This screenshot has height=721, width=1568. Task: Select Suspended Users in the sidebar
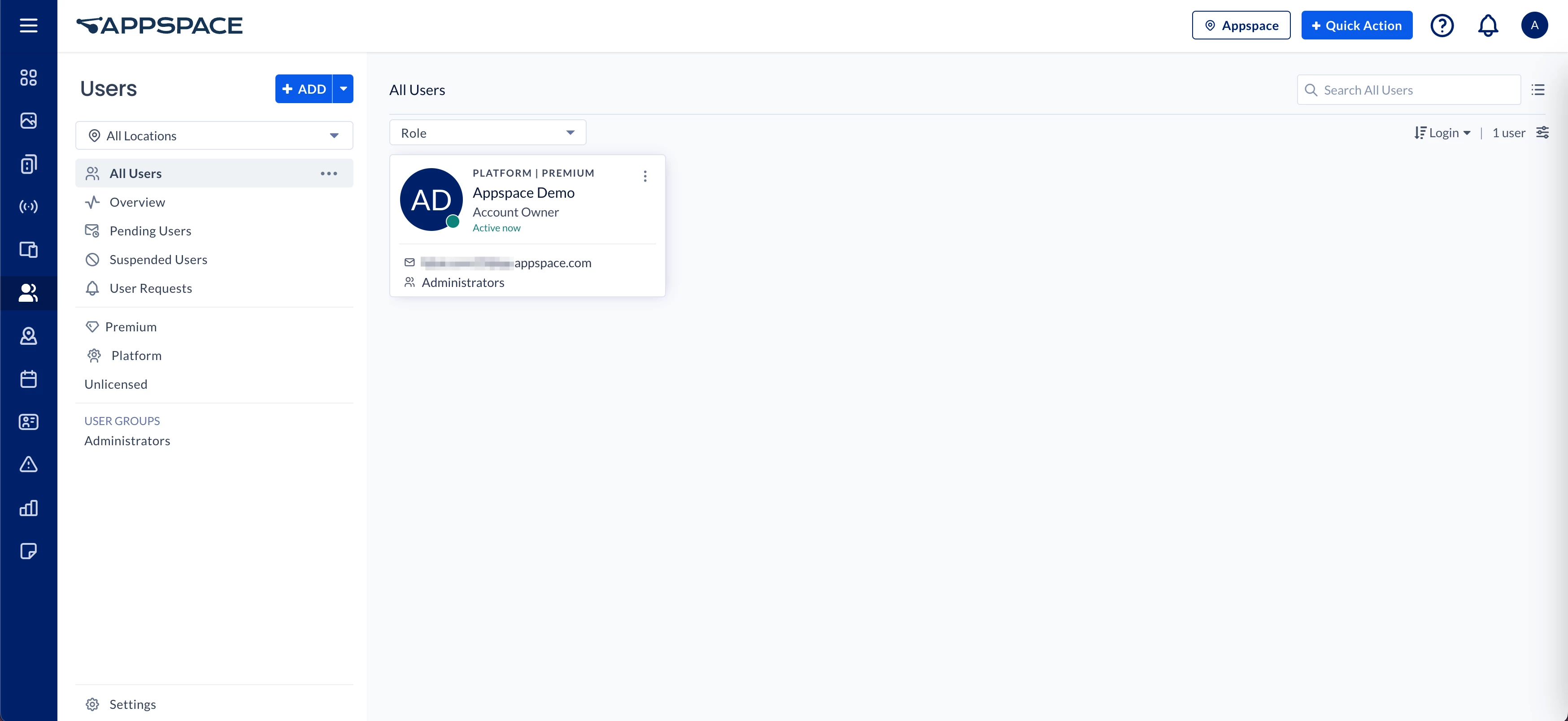158,260
